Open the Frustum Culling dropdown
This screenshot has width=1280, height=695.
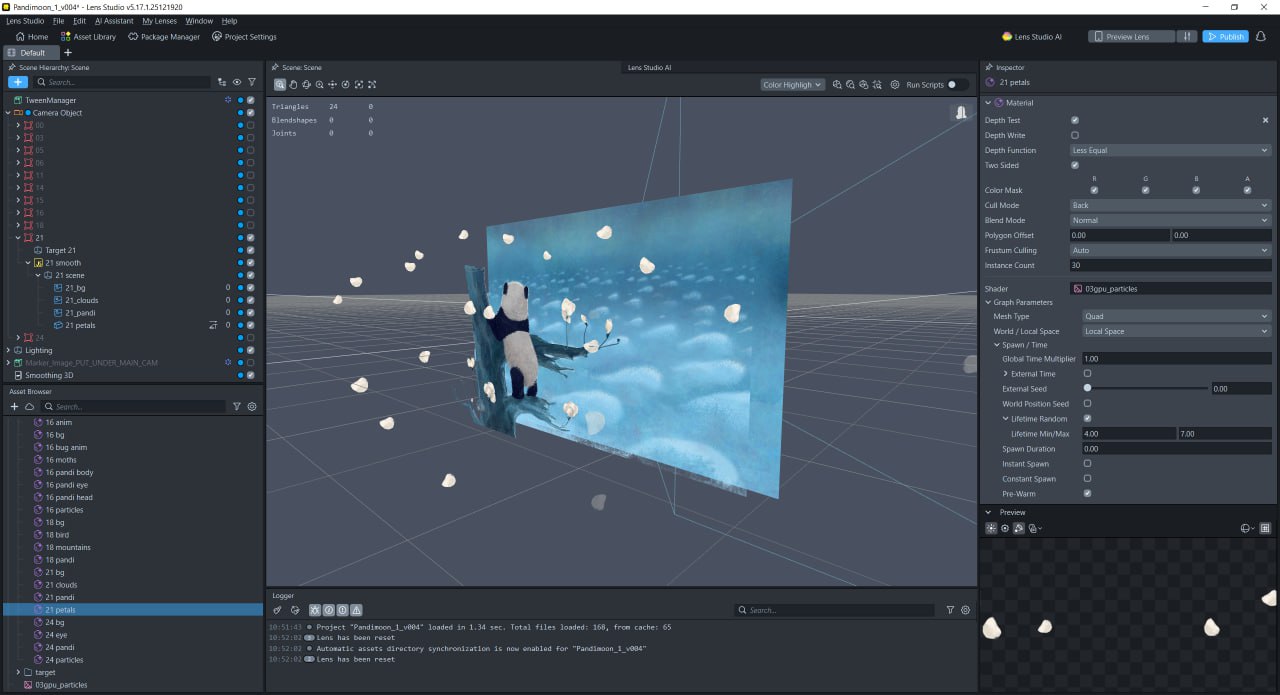tap(1170, 250)
